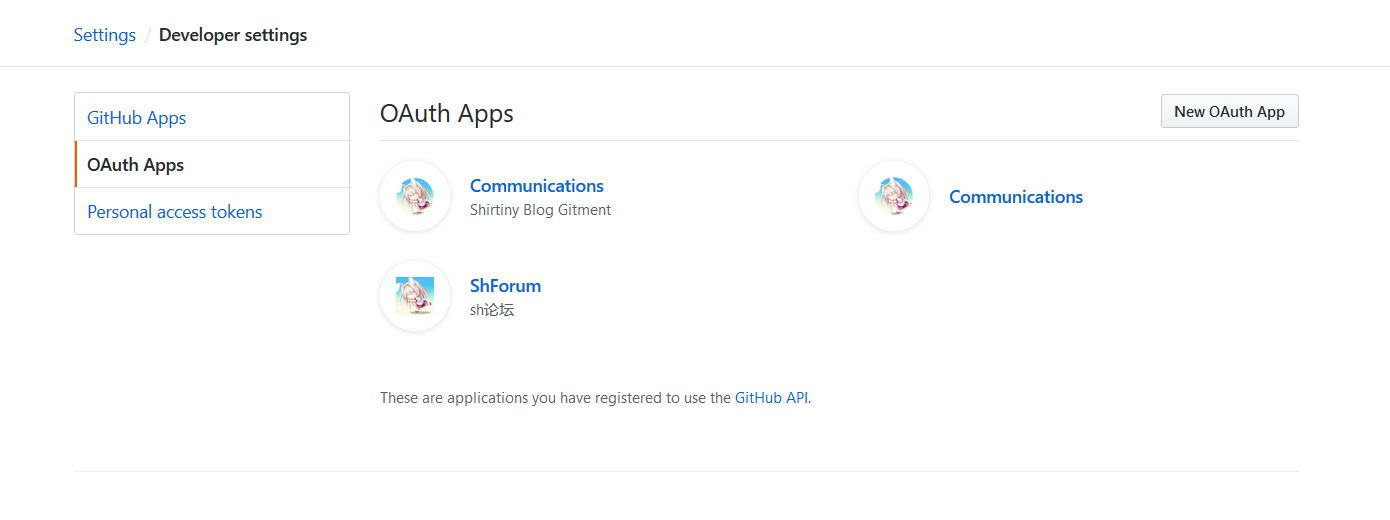Click the breadcrumb slash separator
The width and height of the screenshot is (1390, 520).
point(148,35)
